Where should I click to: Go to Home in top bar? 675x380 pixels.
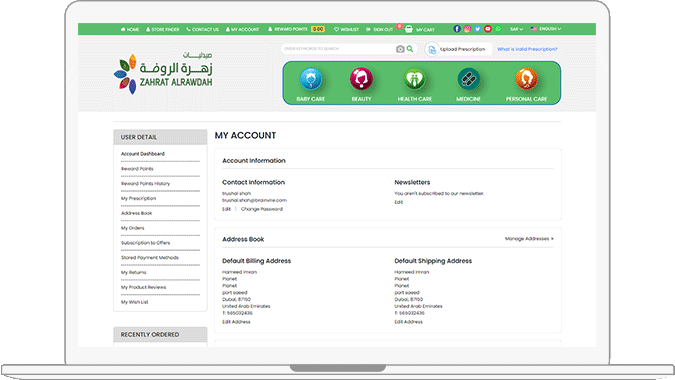click(130, 30)
